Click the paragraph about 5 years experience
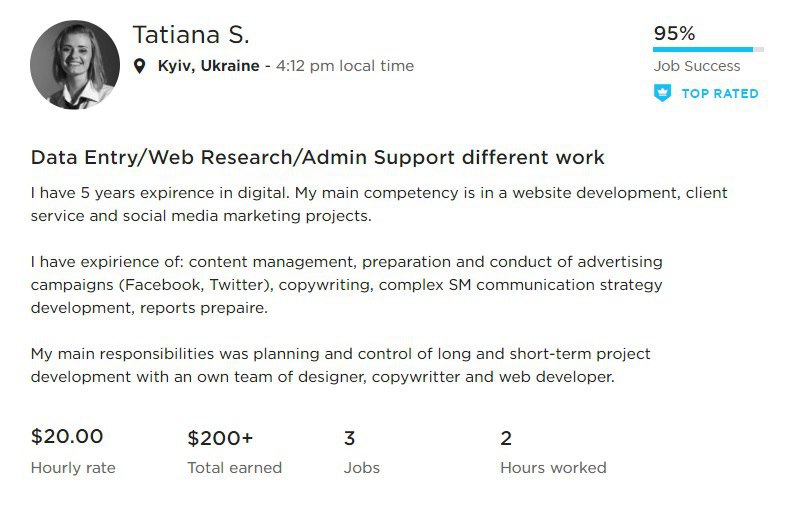 (x=379, y=203)
